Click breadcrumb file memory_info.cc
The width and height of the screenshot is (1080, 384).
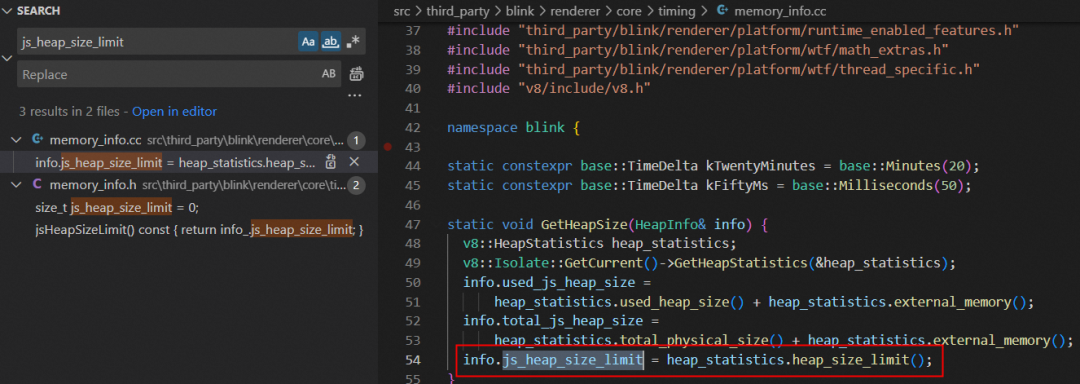tap(781, 11)
